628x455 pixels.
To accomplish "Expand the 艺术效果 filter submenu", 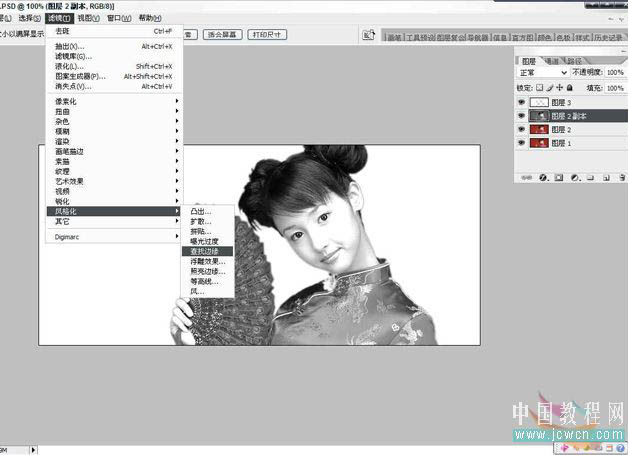I will [114, 181].
